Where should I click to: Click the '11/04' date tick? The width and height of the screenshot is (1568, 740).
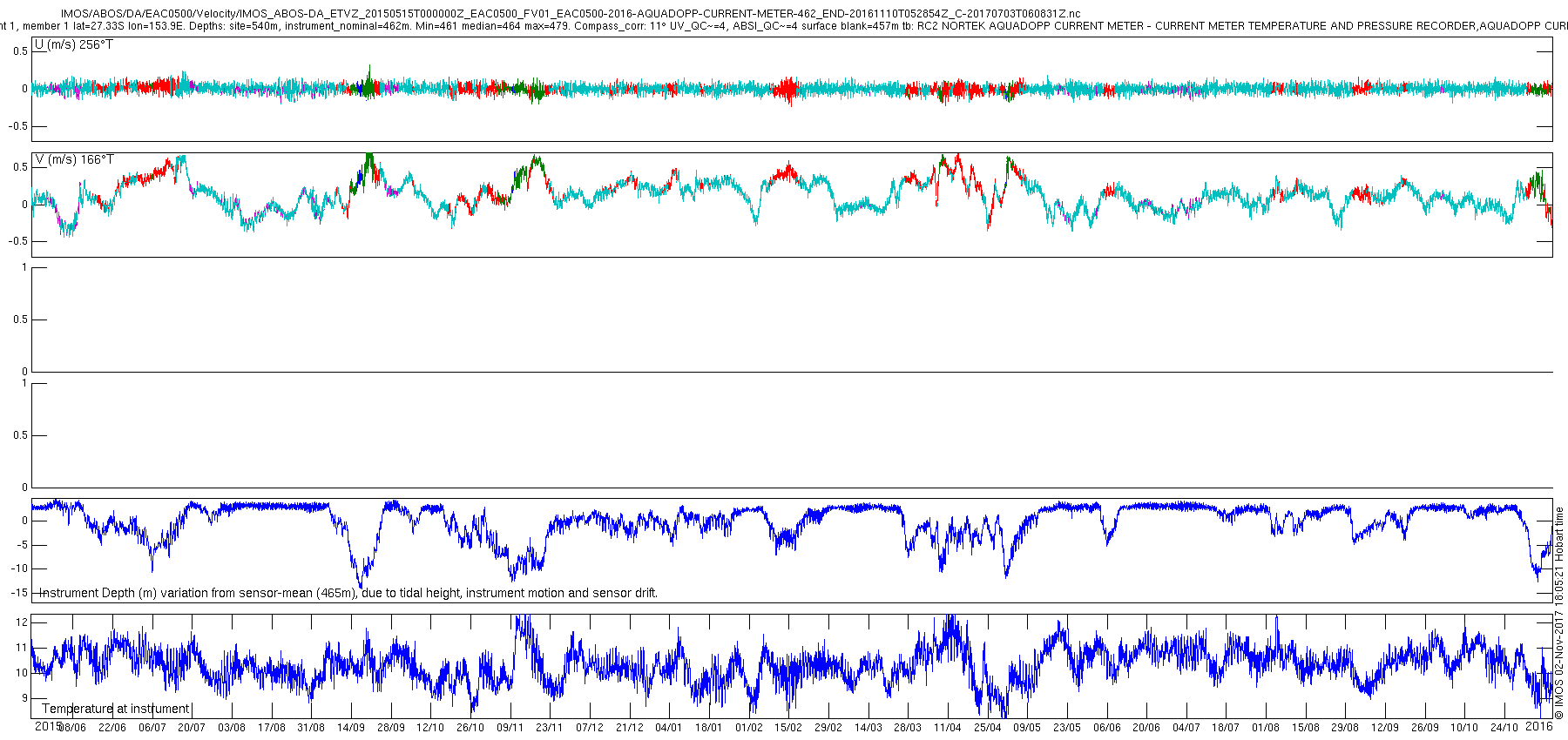948,728
